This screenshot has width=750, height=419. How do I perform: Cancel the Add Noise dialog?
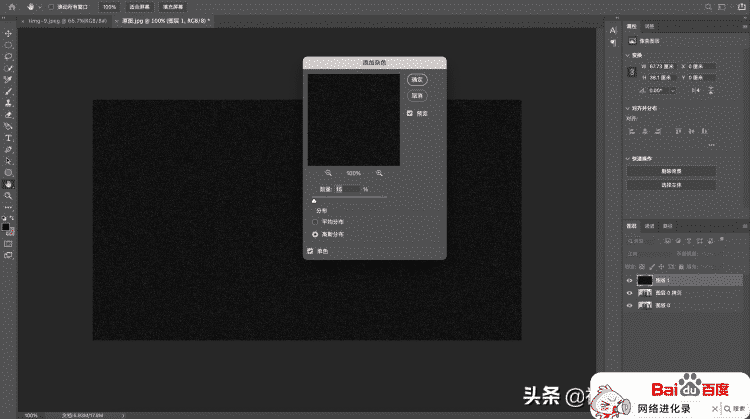point(417,96)
